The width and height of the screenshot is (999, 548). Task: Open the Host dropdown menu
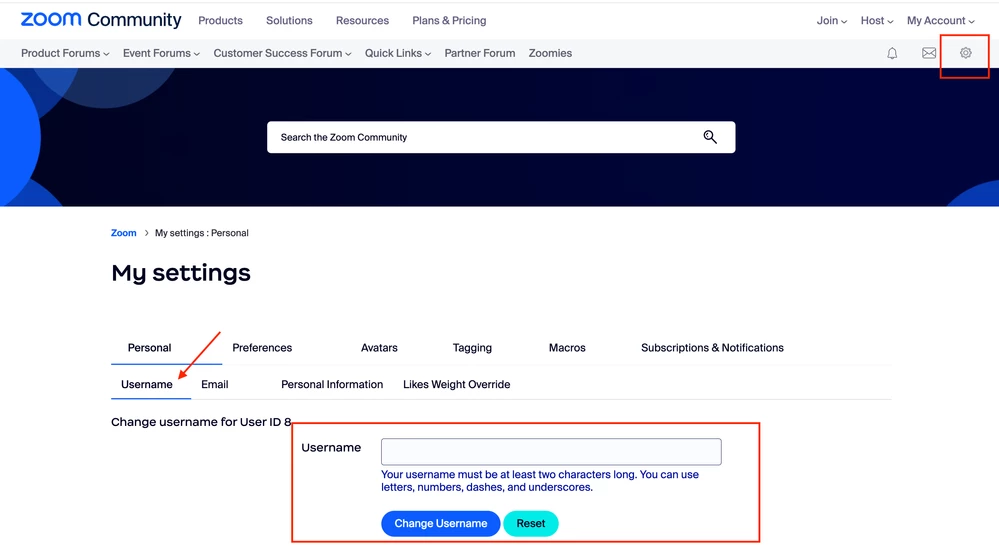click(877, 20)
